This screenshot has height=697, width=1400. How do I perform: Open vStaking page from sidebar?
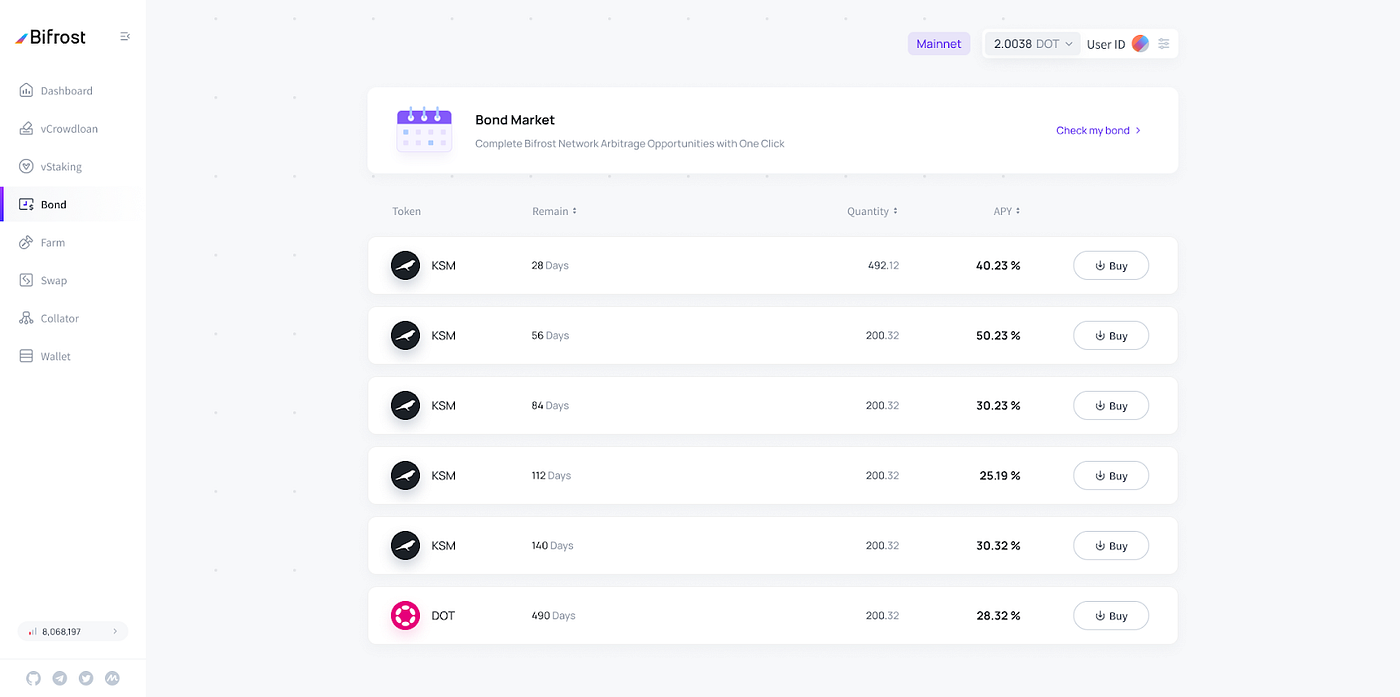(61, 167)
